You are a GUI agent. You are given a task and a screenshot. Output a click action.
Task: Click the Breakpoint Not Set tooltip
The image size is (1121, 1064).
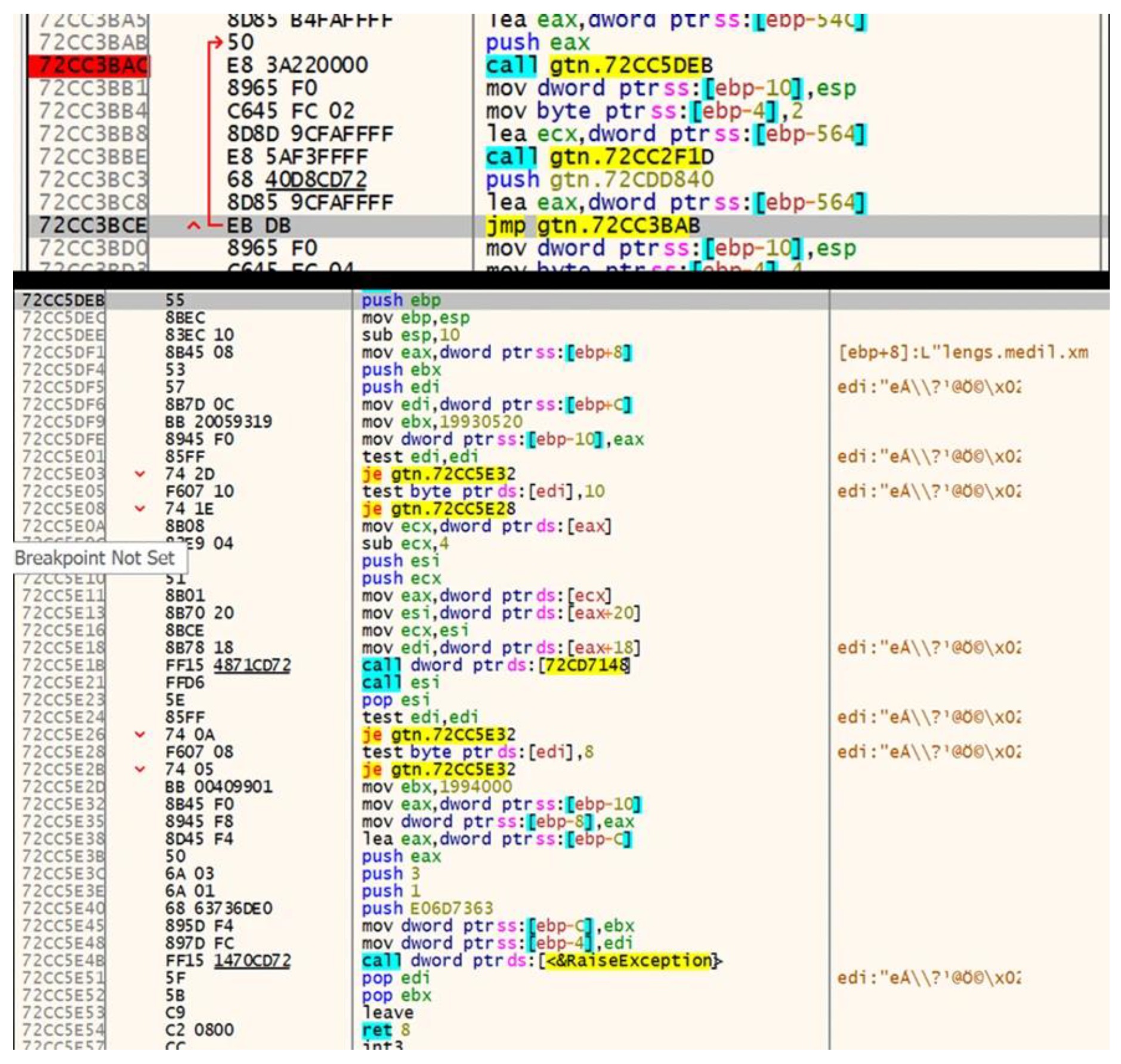point(95,558)
